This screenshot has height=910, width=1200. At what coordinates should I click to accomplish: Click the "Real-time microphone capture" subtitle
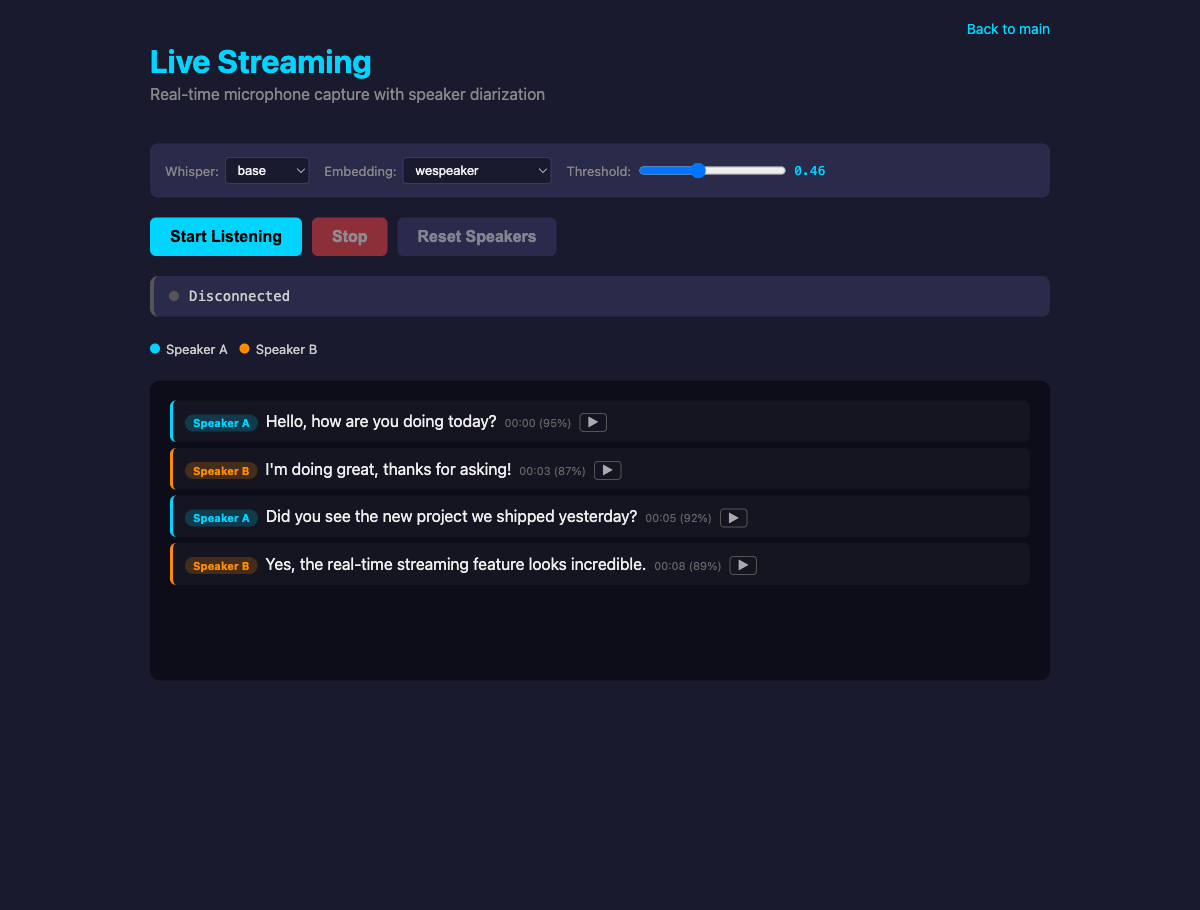click(x=347, y=94)
